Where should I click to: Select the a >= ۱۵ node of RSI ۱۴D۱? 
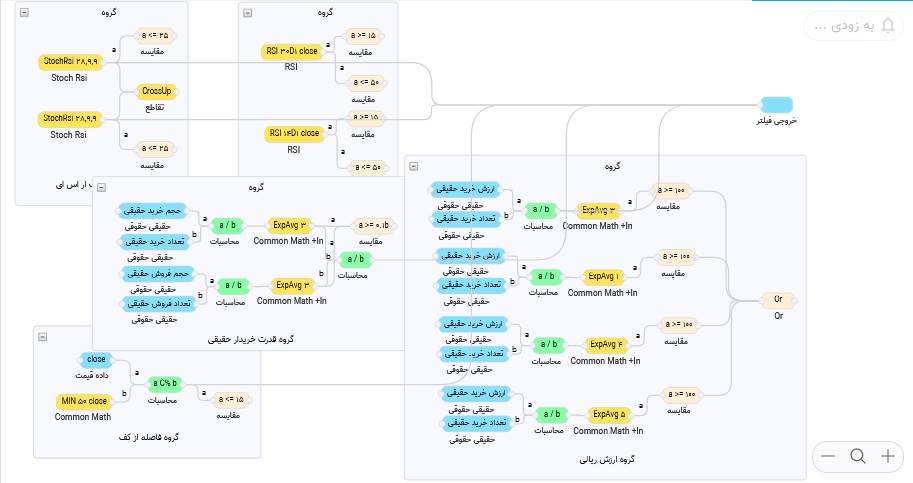[x=366, y=118]
